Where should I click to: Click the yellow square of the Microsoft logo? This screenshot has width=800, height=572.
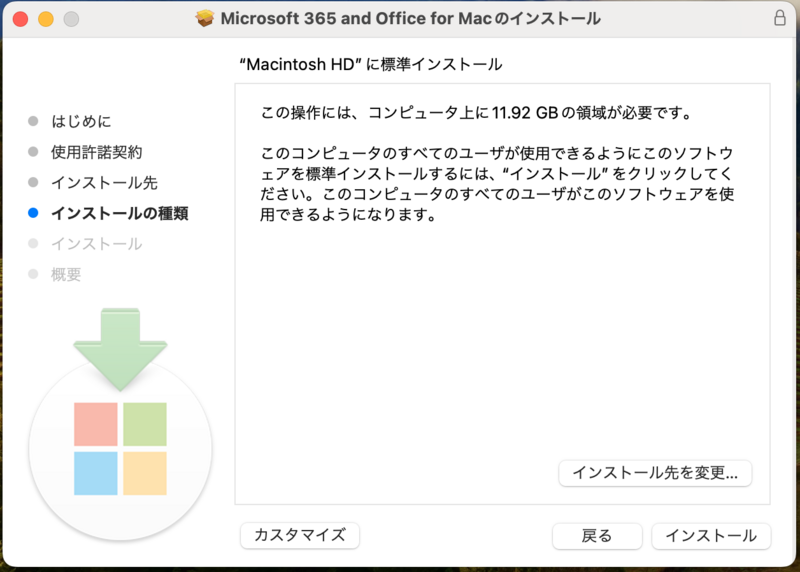click(145, 473)
